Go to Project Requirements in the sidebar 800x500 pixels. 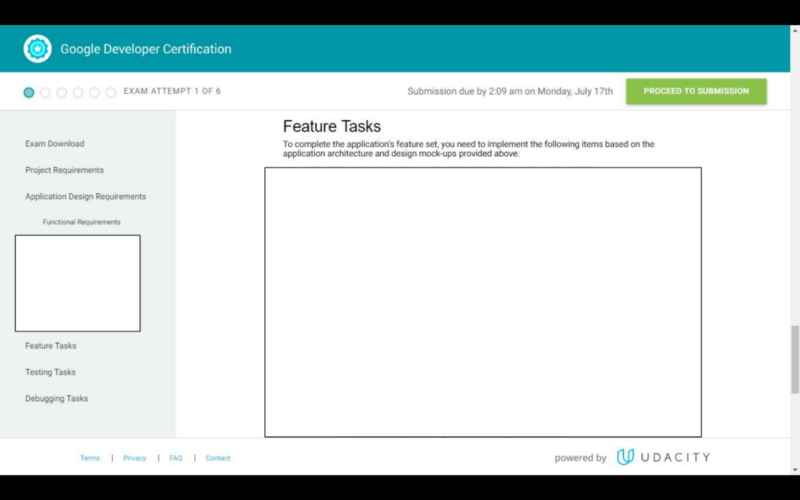click(x=64, y=170)
